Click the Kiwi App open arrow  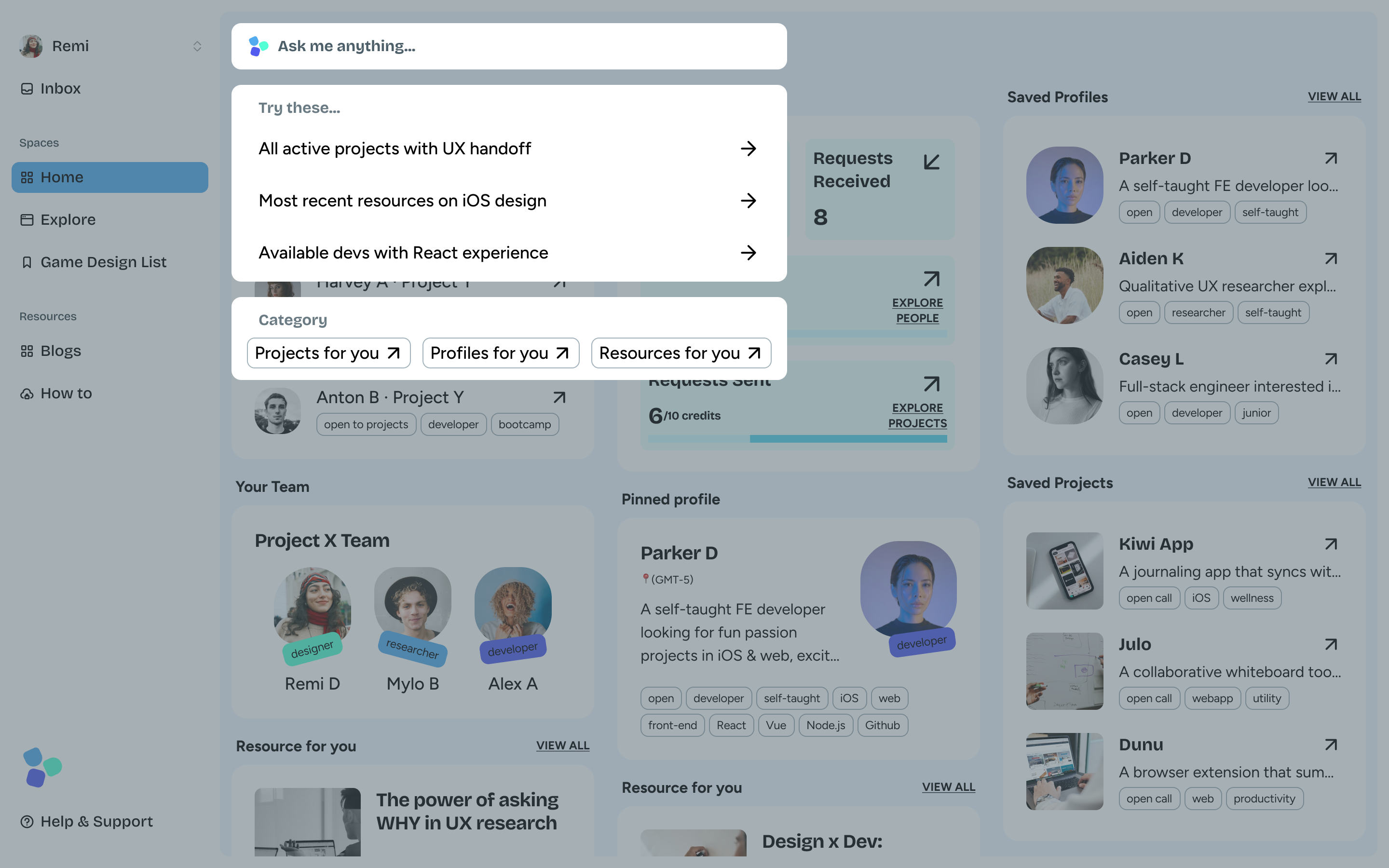coord(1331,544)
